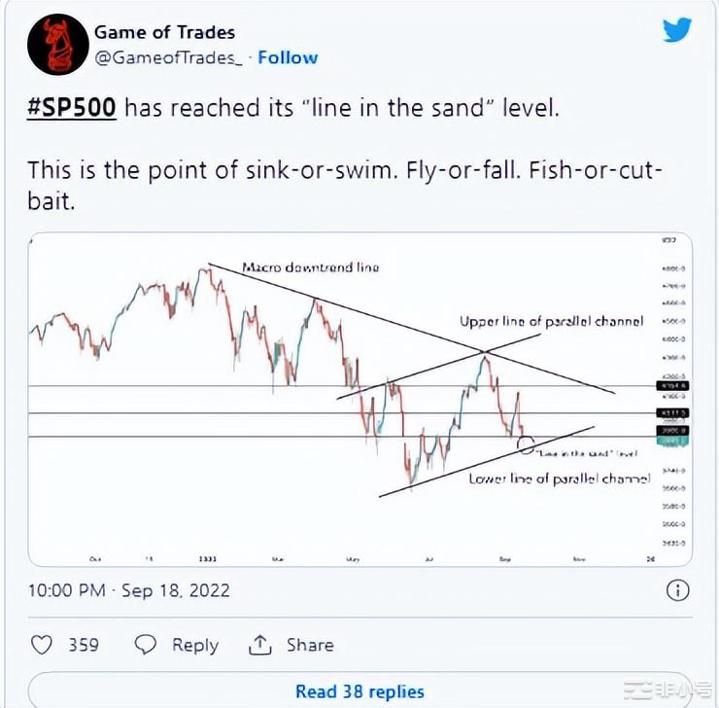The width and height of the screenshot is (719, 708).
Task: Click the Macro downtrend line label
Action: [310, 268]
